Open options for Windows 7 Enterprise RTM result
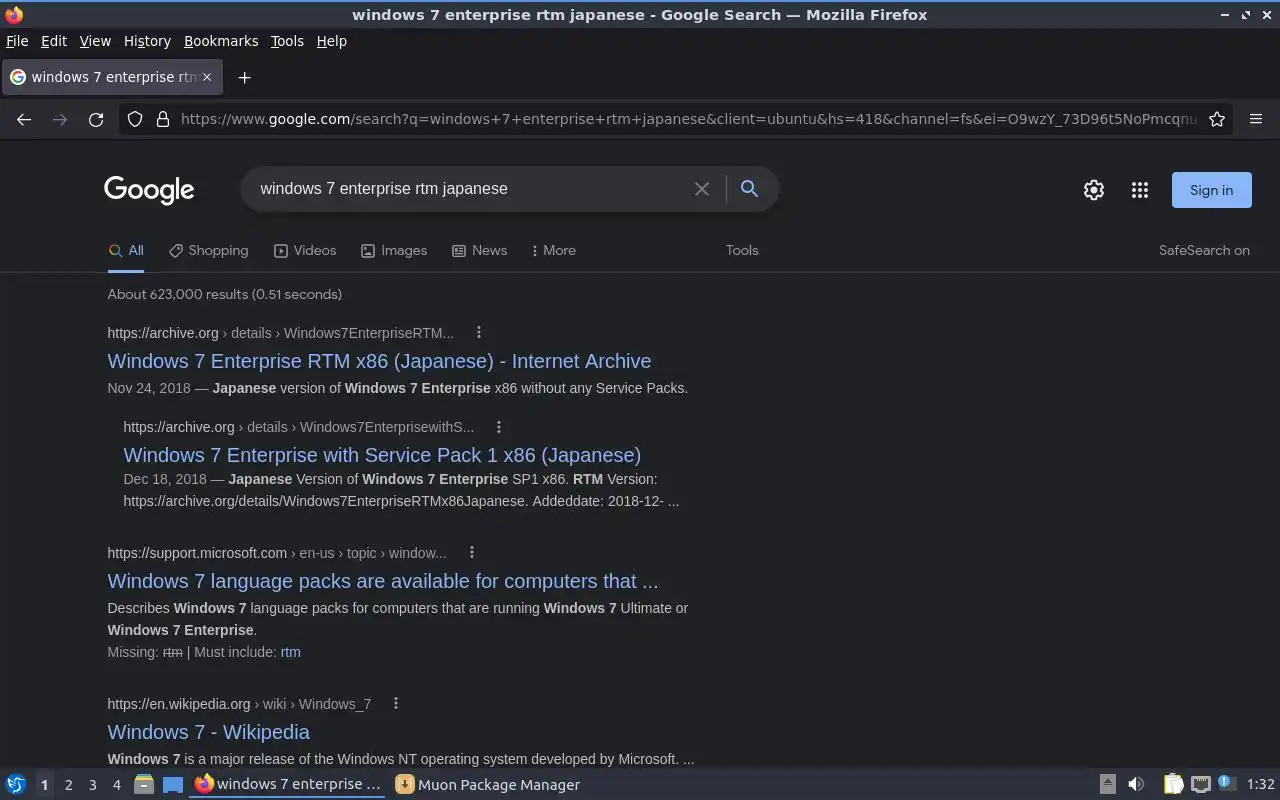This screenshot has width=1280, height=800. (479, 332)
